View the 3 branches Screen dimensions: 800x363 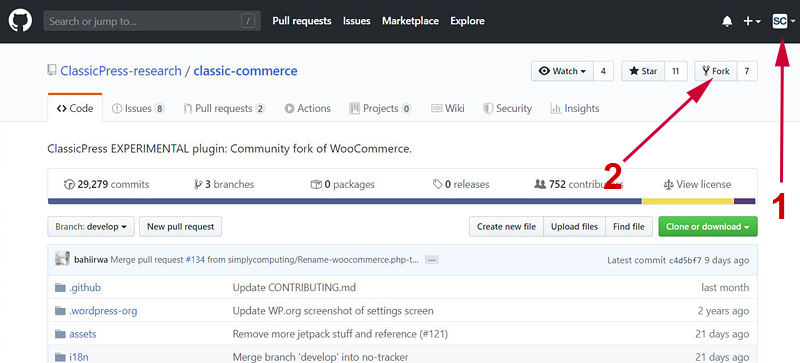pyautogui.click(x=223, y=184)
